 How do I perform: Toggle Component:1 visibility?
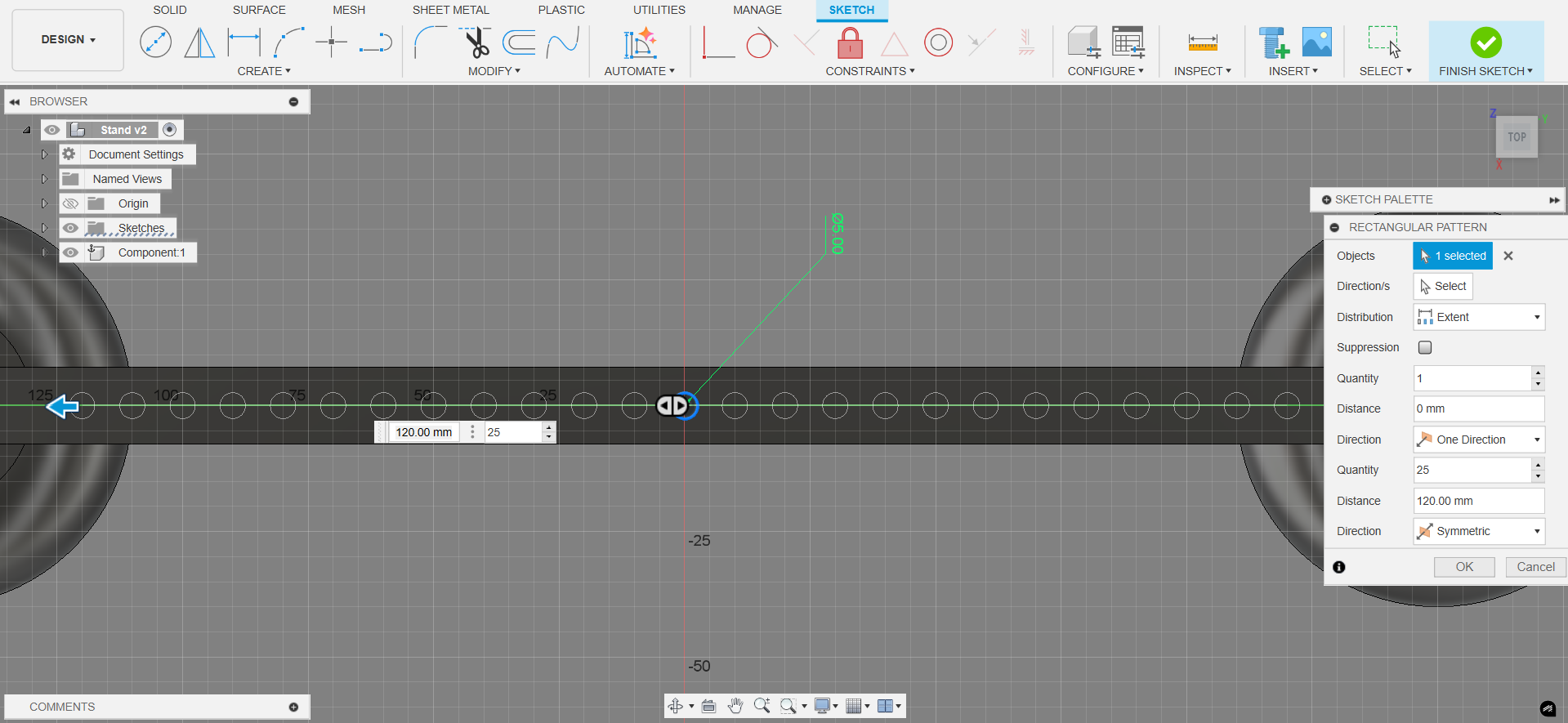[x=71, y=252]
